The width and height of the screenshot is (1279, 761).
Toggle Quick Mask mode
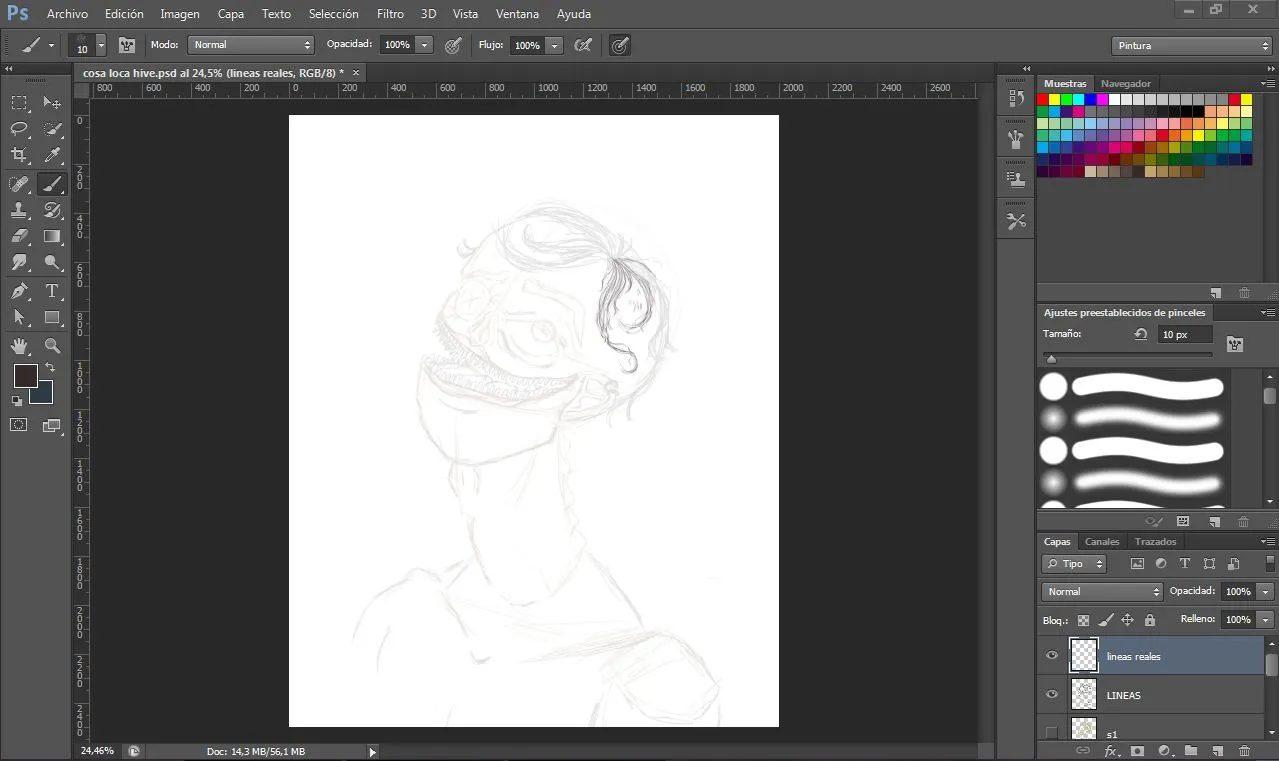tap(19, 425)
